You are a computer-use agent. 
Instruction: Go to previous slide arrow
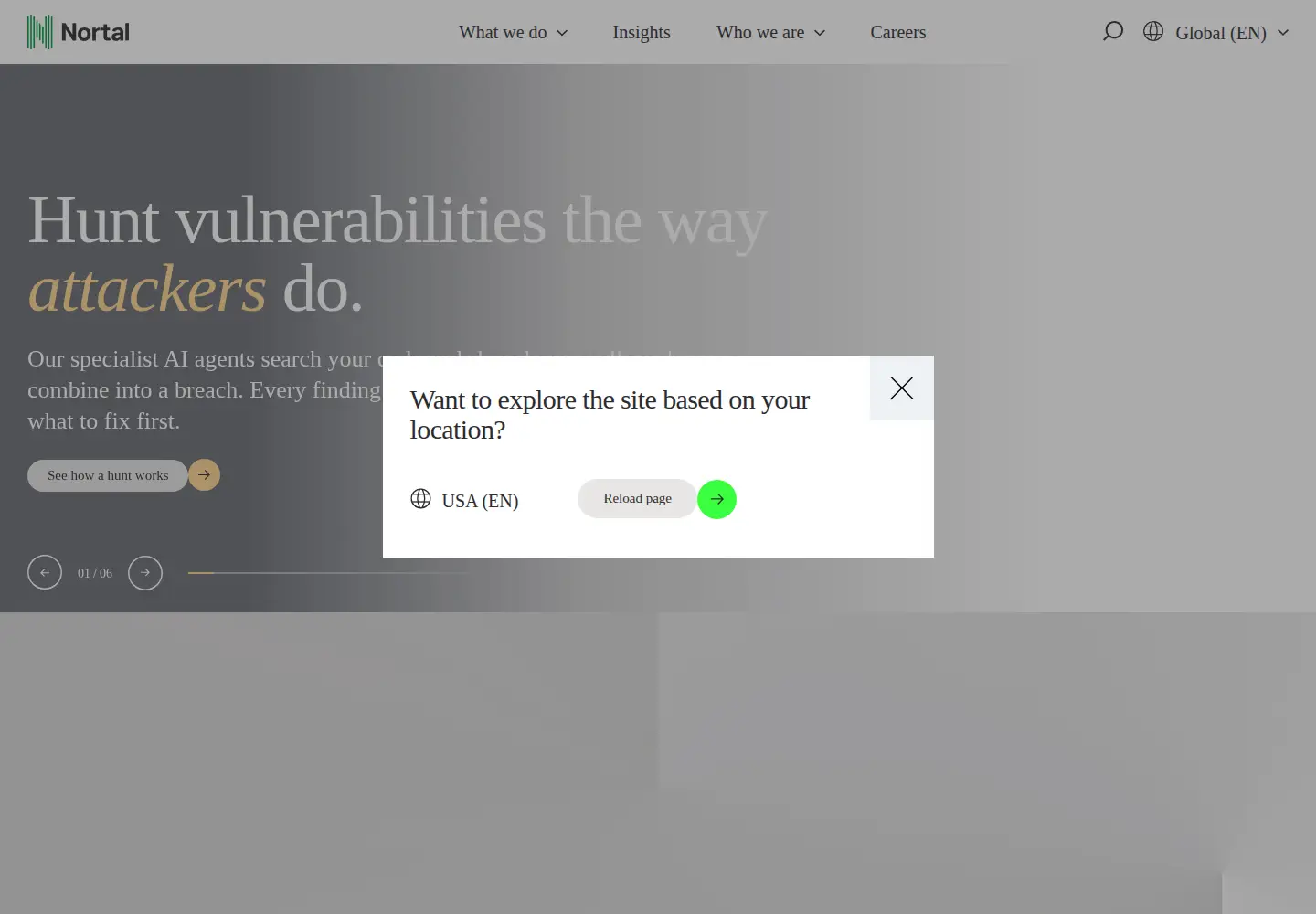[x=45, y=573]
